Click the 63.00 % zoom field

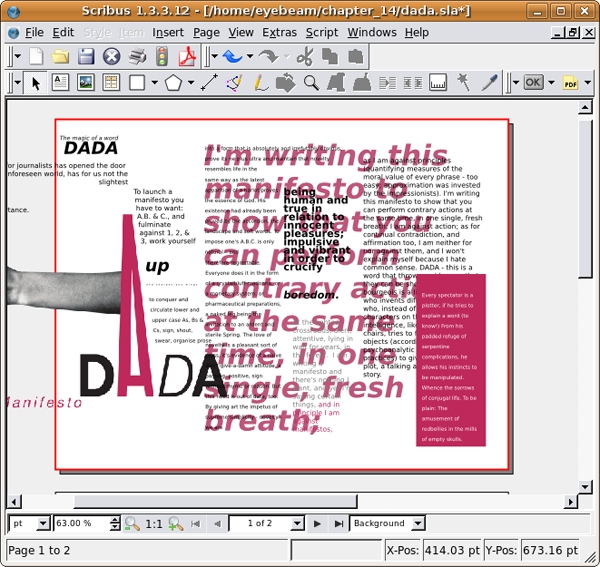[81, 523]
